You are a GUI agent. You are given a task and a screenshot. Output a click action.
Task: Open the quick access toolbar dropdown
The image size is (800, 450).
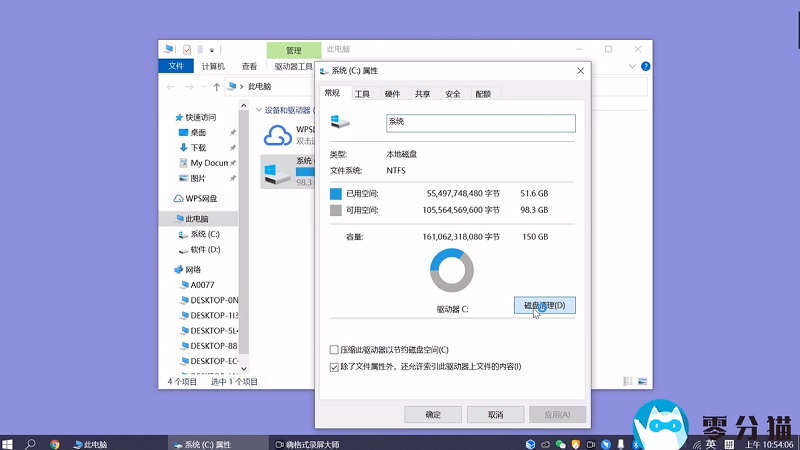pyautogui.click(x=213, y=49)
